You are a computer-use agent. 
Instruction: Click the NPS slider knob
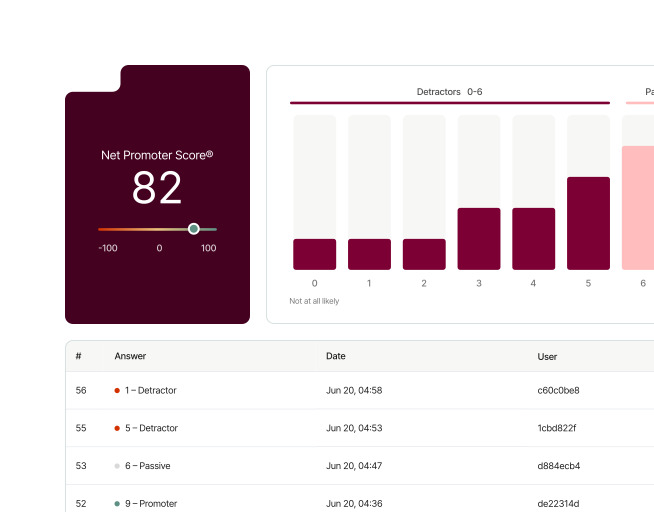(x=194, y=228)
